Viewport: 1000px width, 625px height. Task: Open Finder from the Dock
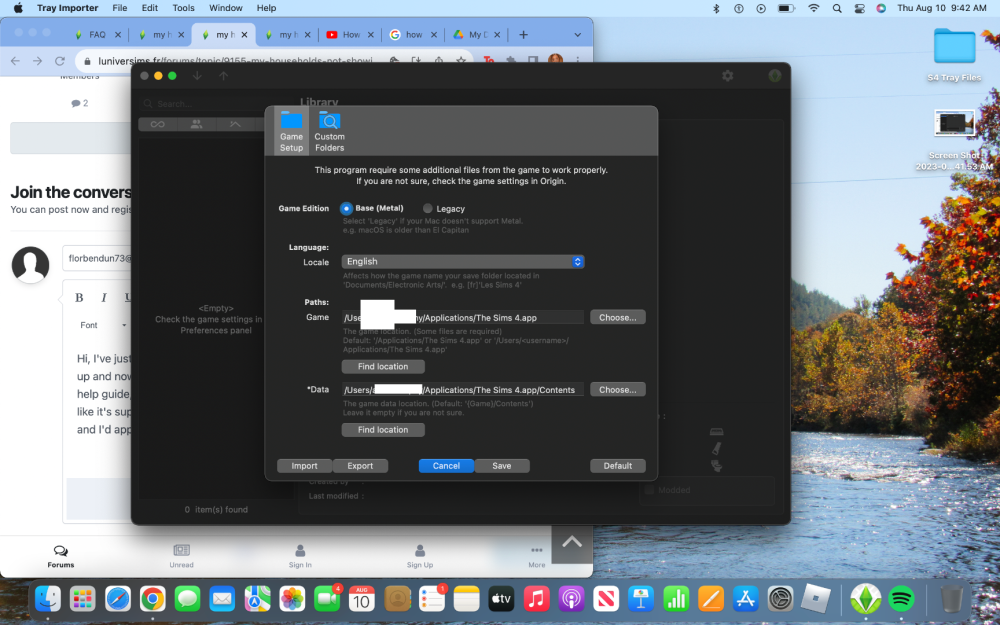coord(48,599)
